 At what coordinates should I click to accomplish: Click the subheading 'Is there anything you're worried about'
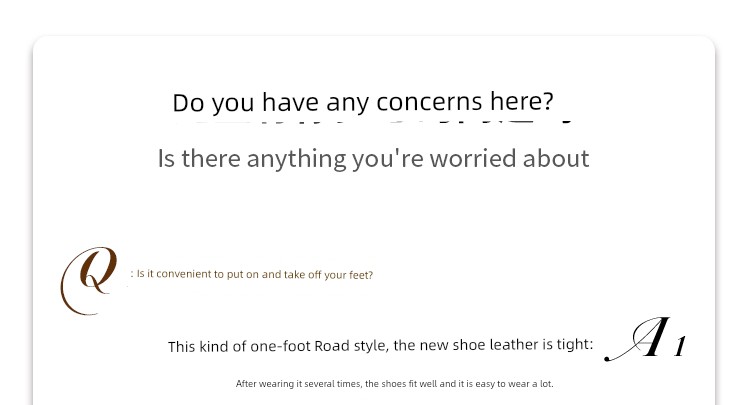(373, 158)
